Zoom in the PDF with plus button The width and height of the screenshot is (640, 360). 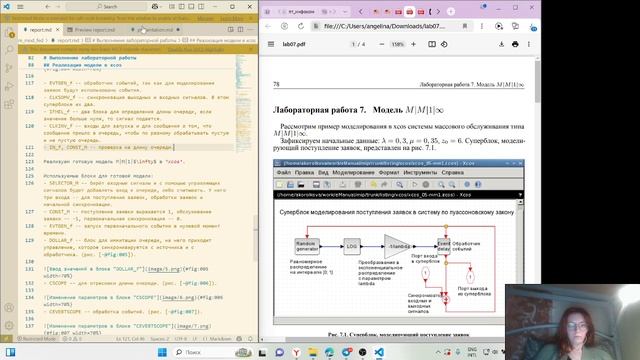(413, 44)
